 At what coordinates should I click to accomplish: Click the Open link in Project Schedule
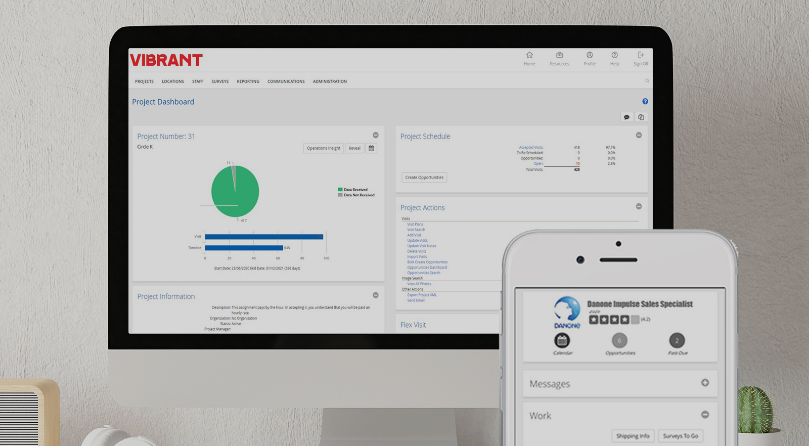pyautogui.click(x=539, y=164)
